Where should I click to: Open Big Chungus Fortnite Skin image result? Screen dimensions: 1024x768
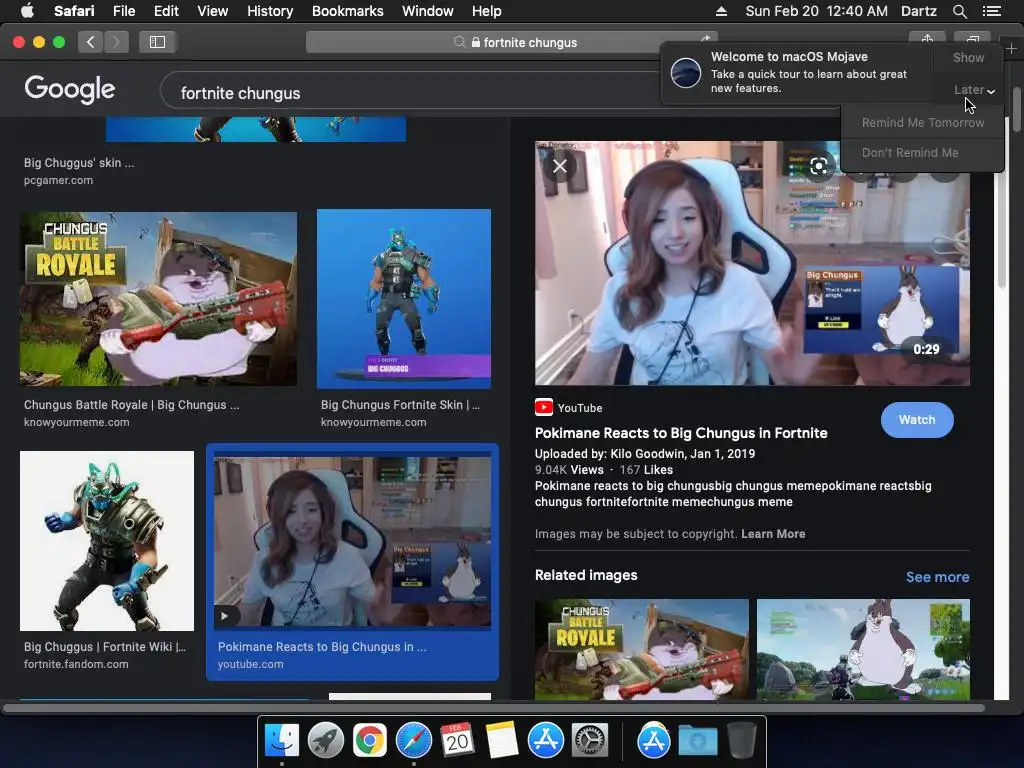tap(404, 298)
